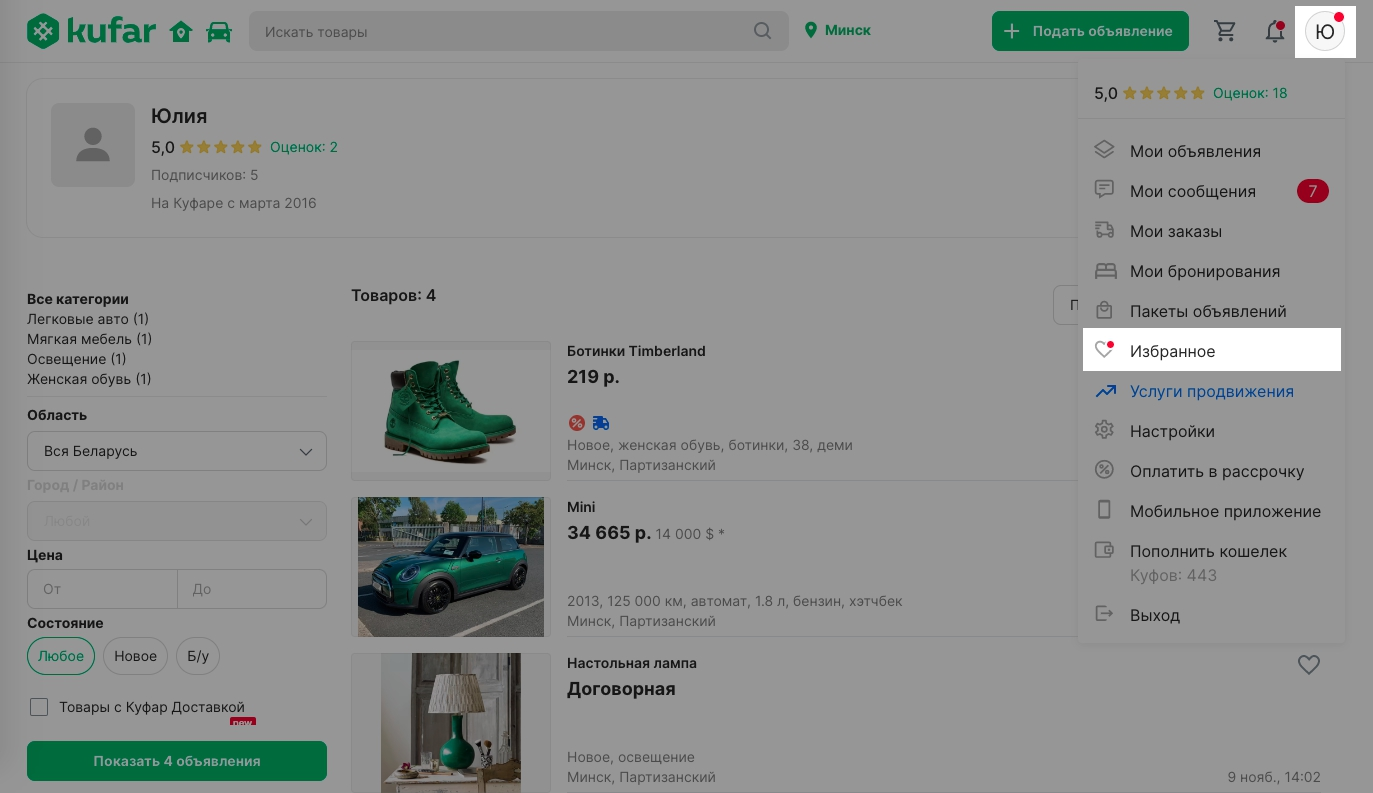The height and width of the screenshot is (793, 1373).
Task: Open the table lamp thumbnail
Action: click(451, 723)
